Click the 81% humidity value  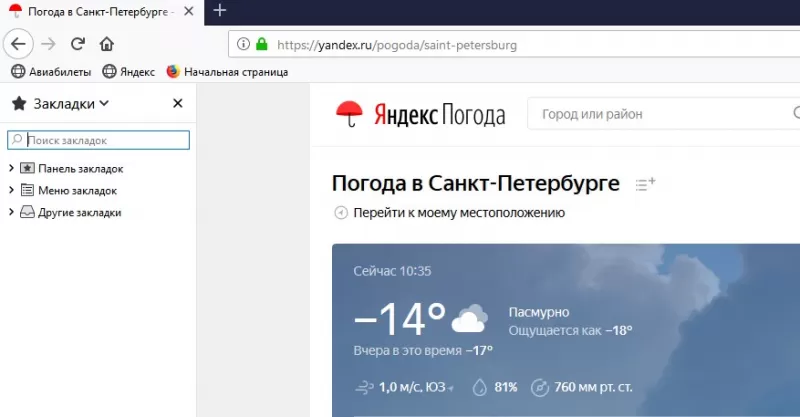506,387
